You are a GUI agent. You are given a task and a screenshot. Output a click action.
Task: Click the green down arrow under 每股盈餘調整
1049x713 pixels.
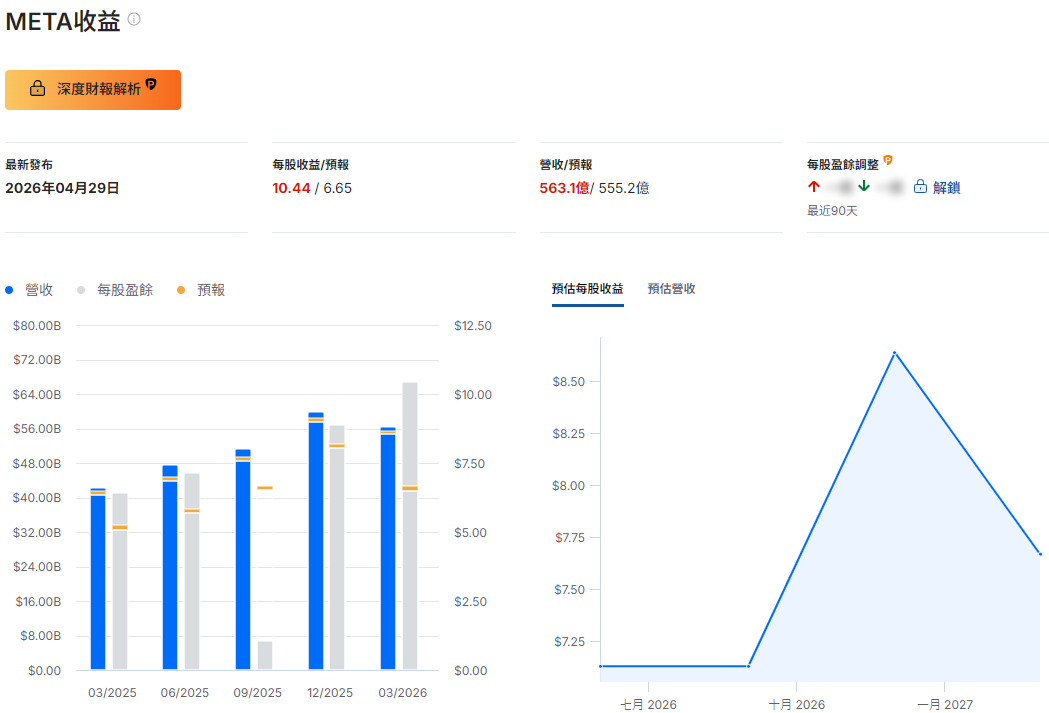tap(864, 187)
